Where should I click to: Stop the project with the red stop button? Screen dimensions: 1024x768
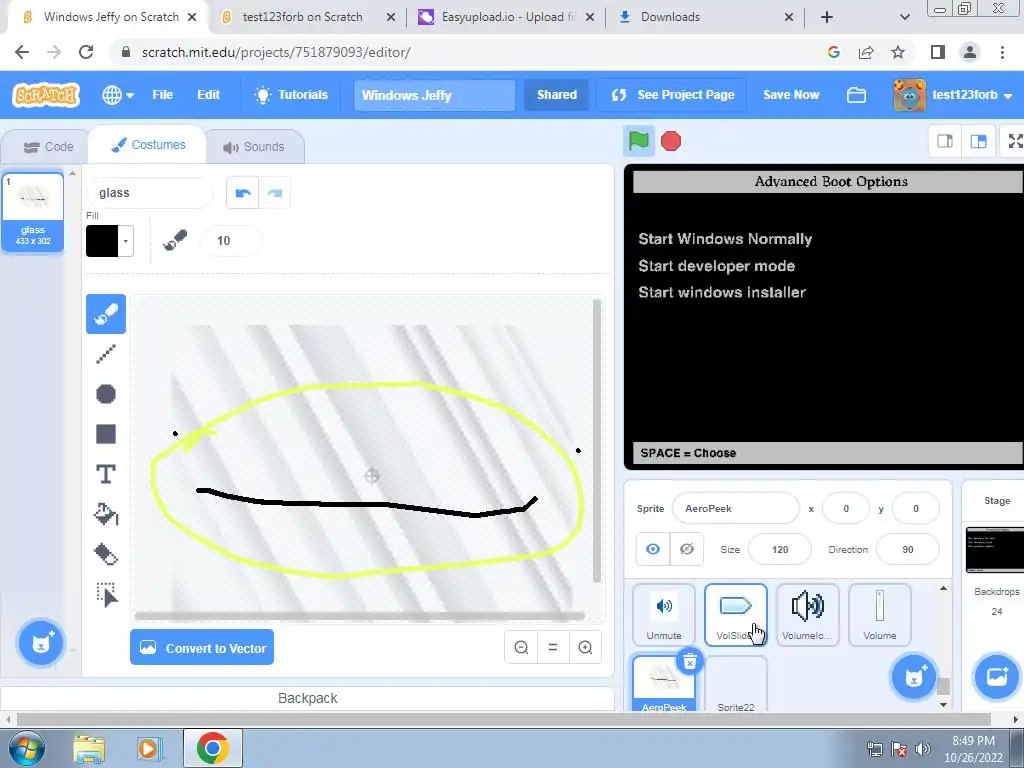(x=671, y=141)
